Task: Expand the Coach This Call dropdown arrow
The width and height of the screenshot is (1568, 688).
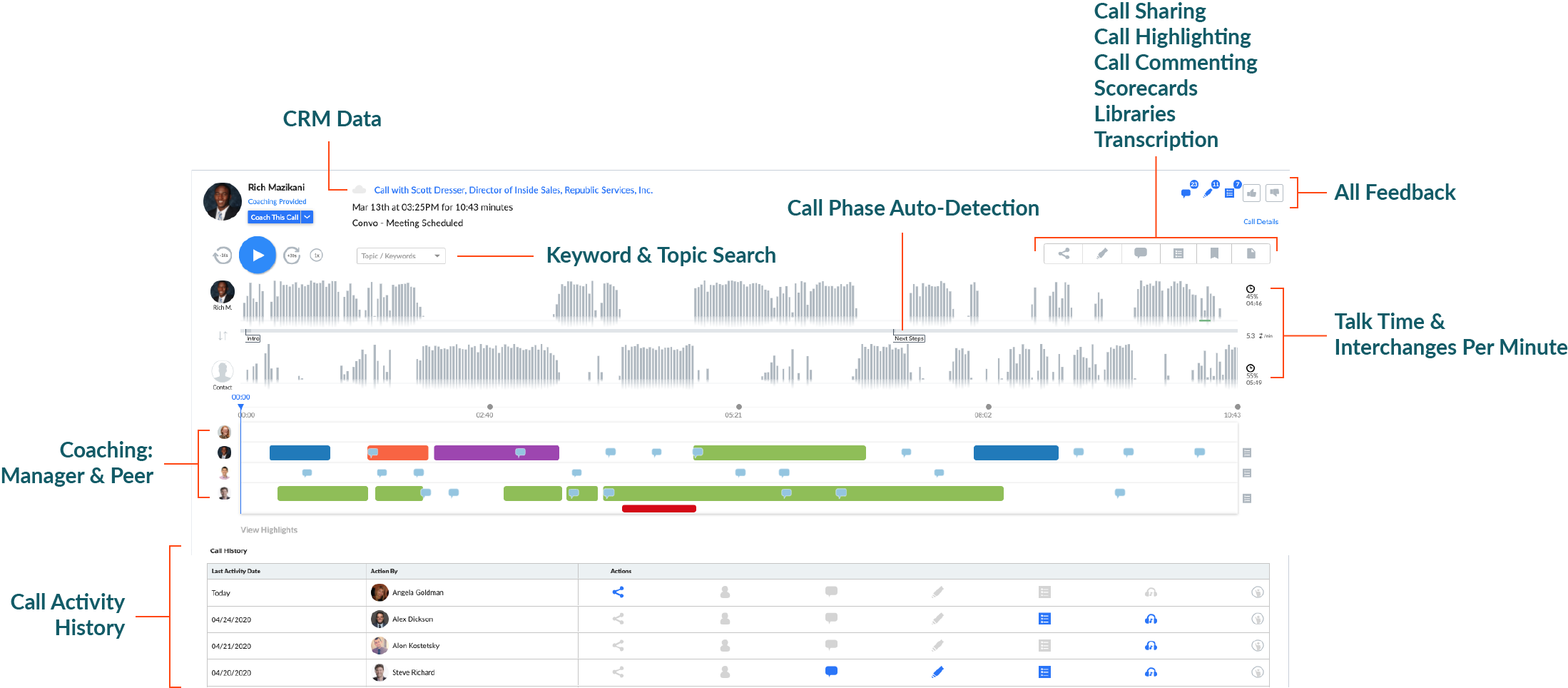Action: pos(307,217)
